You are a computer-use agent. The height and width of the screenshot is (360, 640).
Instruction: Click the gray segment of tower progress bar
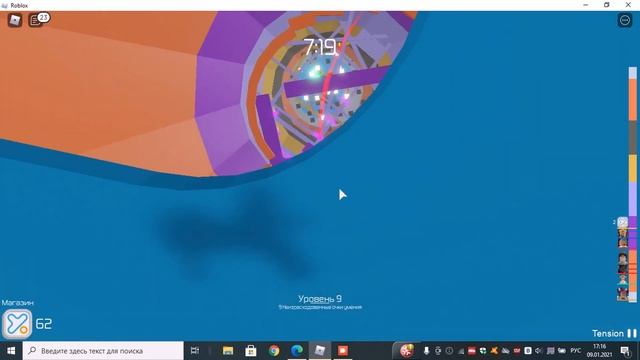[x=633, y=138]
